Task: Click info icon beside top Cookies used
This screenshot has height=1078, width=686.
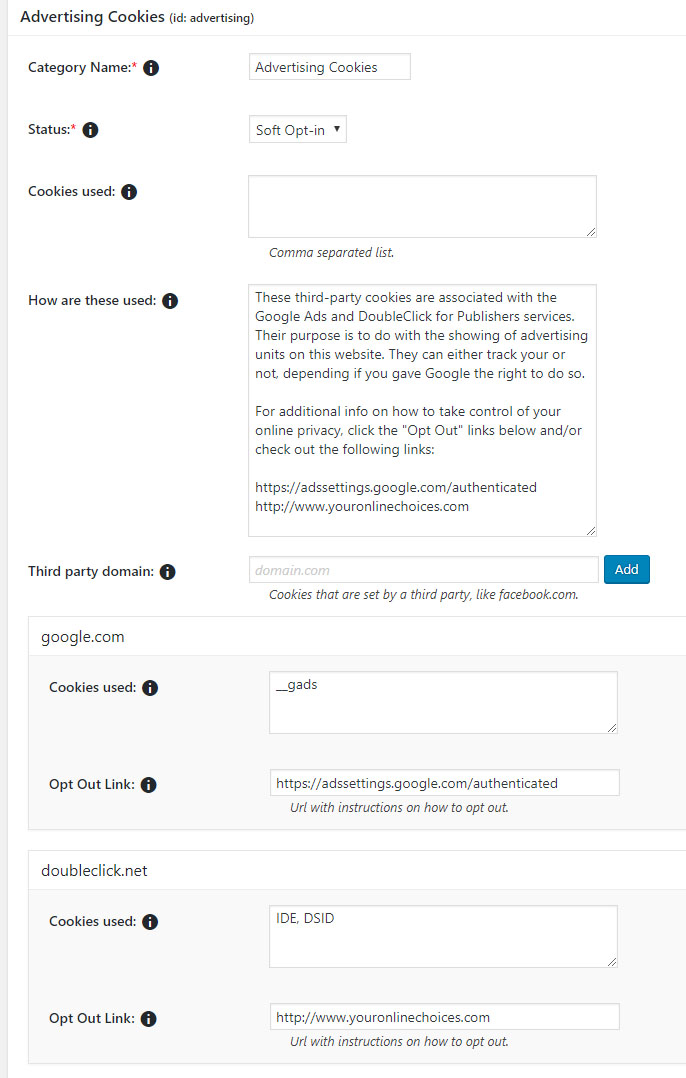Action: pyautogui.click(x=129, y=192)
